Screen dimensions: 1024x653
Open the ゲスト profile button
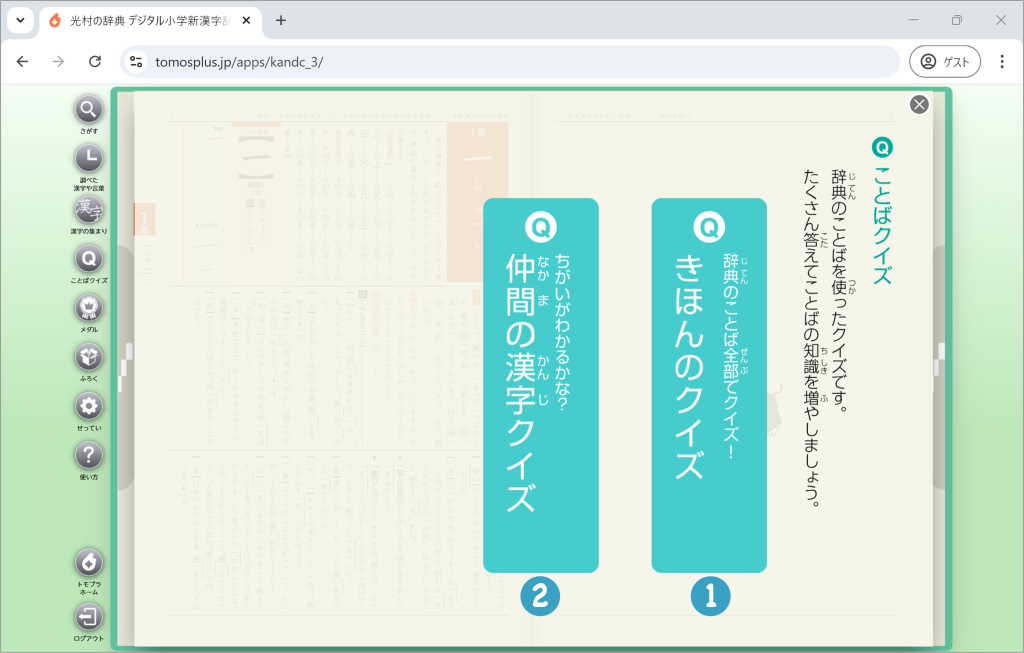click(944, 61)
